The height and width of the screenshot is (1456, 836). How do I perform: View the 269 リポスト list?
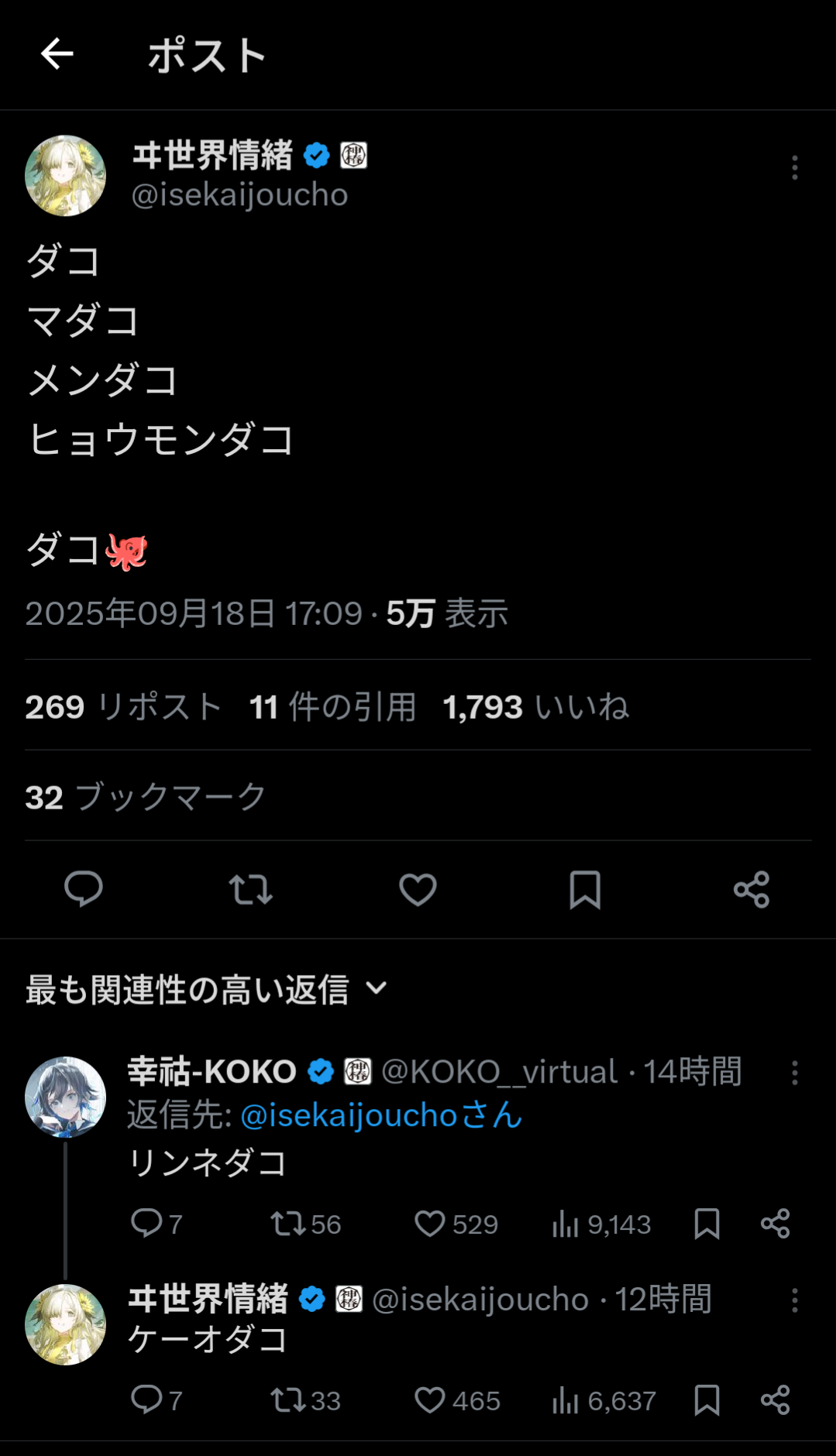point(123,707)
